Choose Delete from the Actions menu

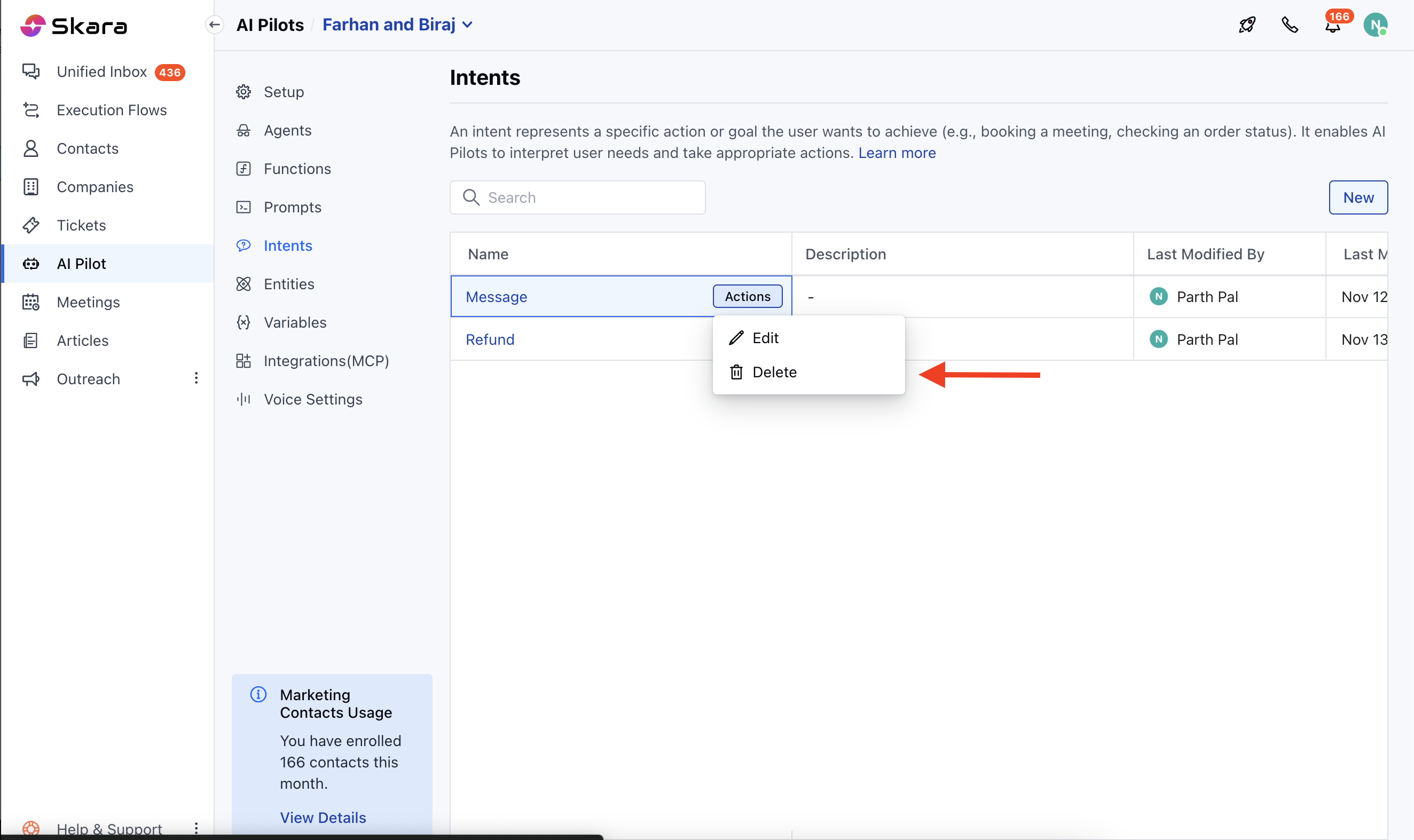774,373
